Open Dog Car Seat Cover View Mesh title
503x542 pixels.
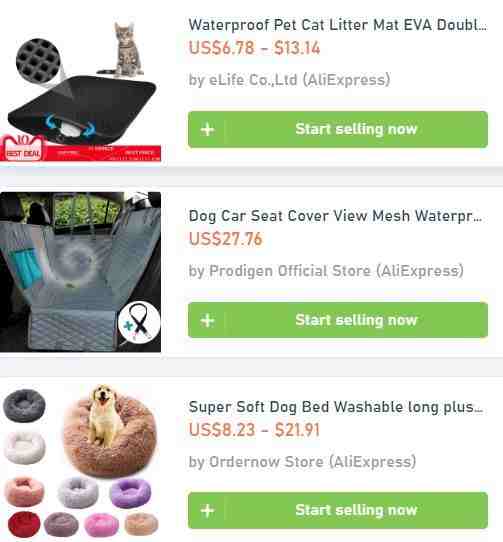tap(335, 216)
